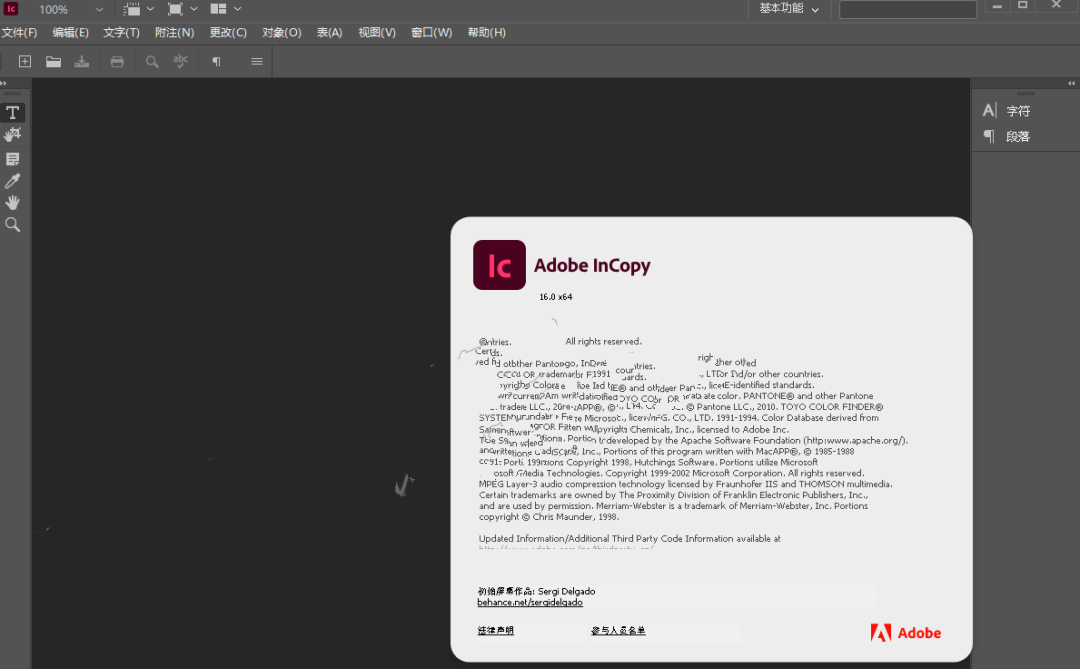Click the Find magnifier icon in the toolbar
The image size is (1080, 669).
[x=152, y=61]
